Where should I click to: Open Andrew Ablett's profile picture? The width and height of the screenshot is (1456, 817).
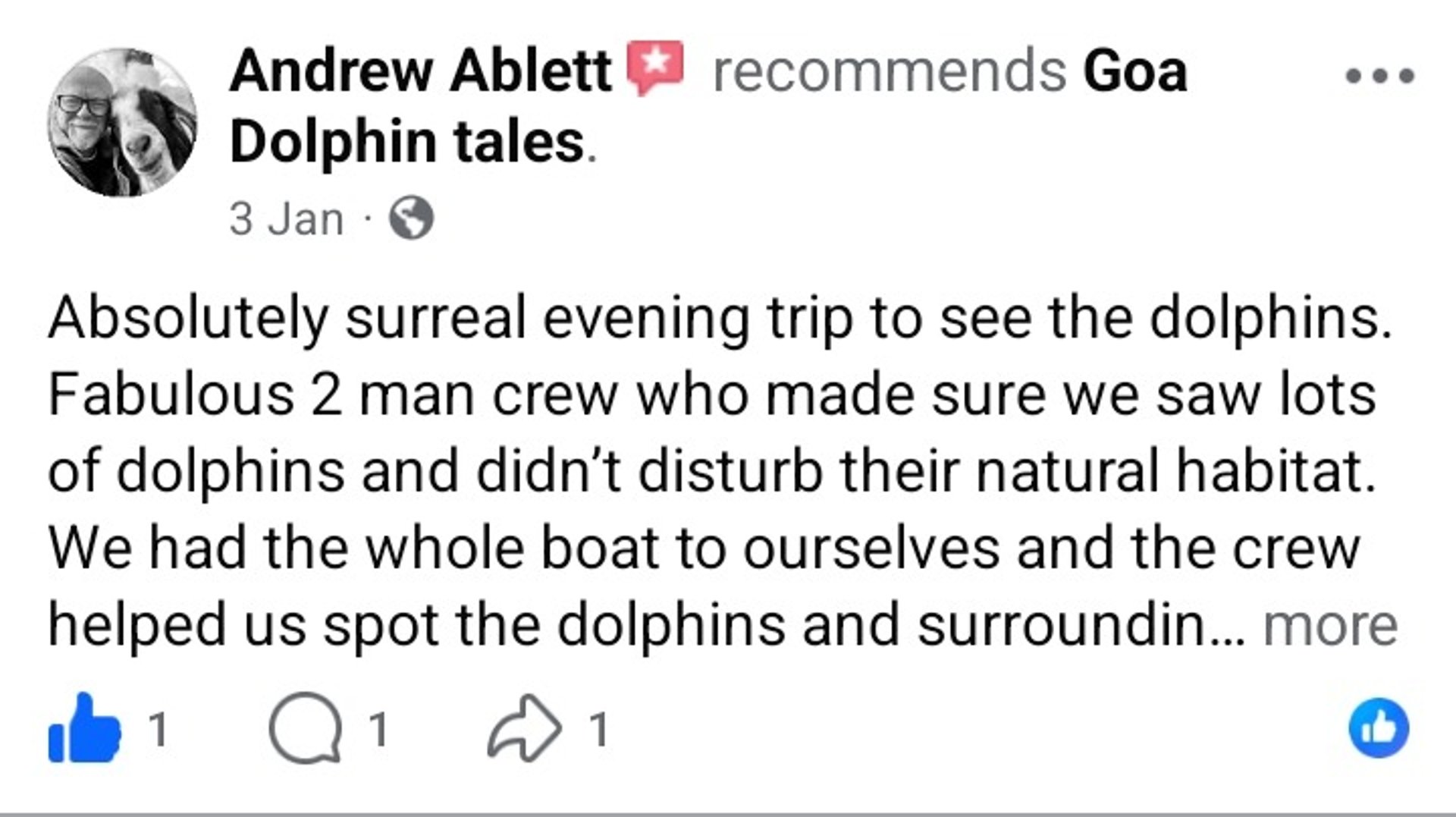122,123
